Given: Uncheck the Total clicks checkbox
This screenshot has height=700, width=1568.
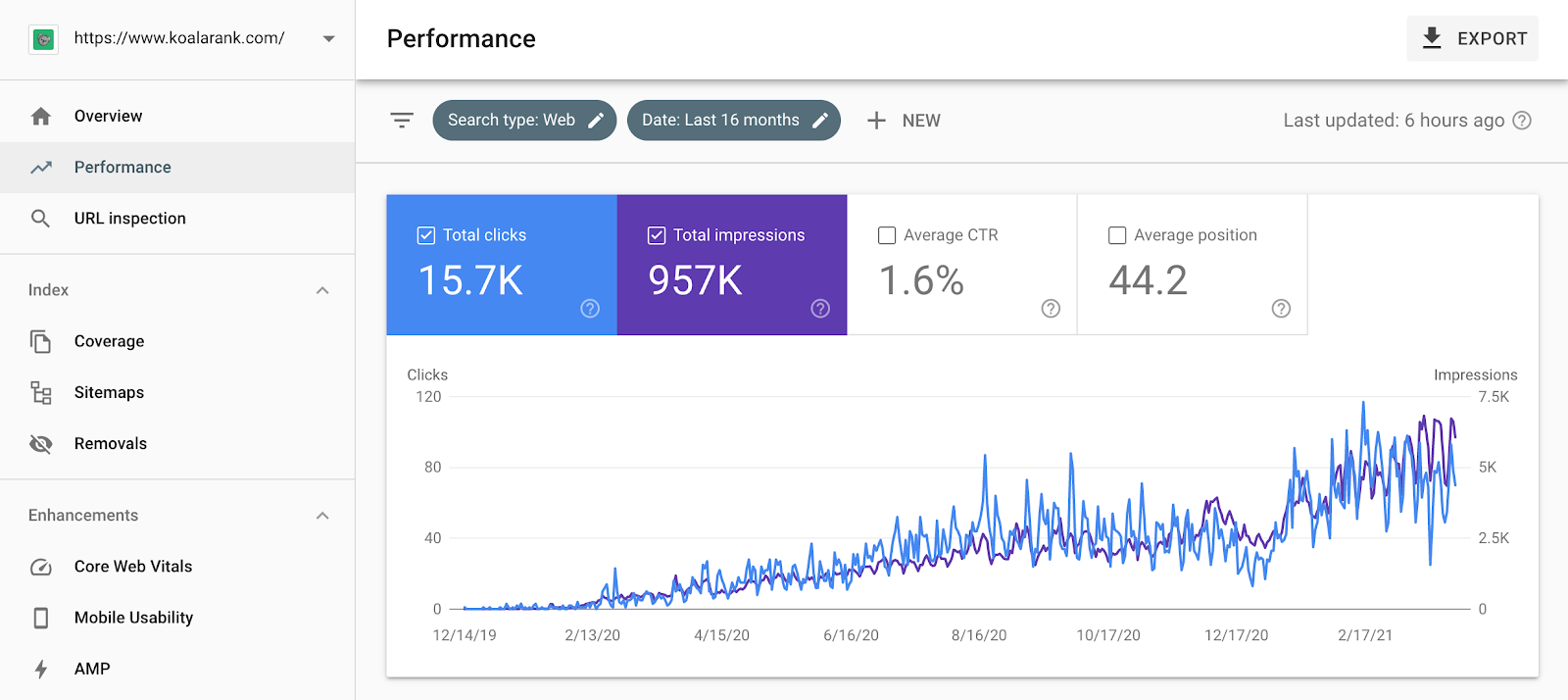Looking at the screenshot, I should 426,235.
